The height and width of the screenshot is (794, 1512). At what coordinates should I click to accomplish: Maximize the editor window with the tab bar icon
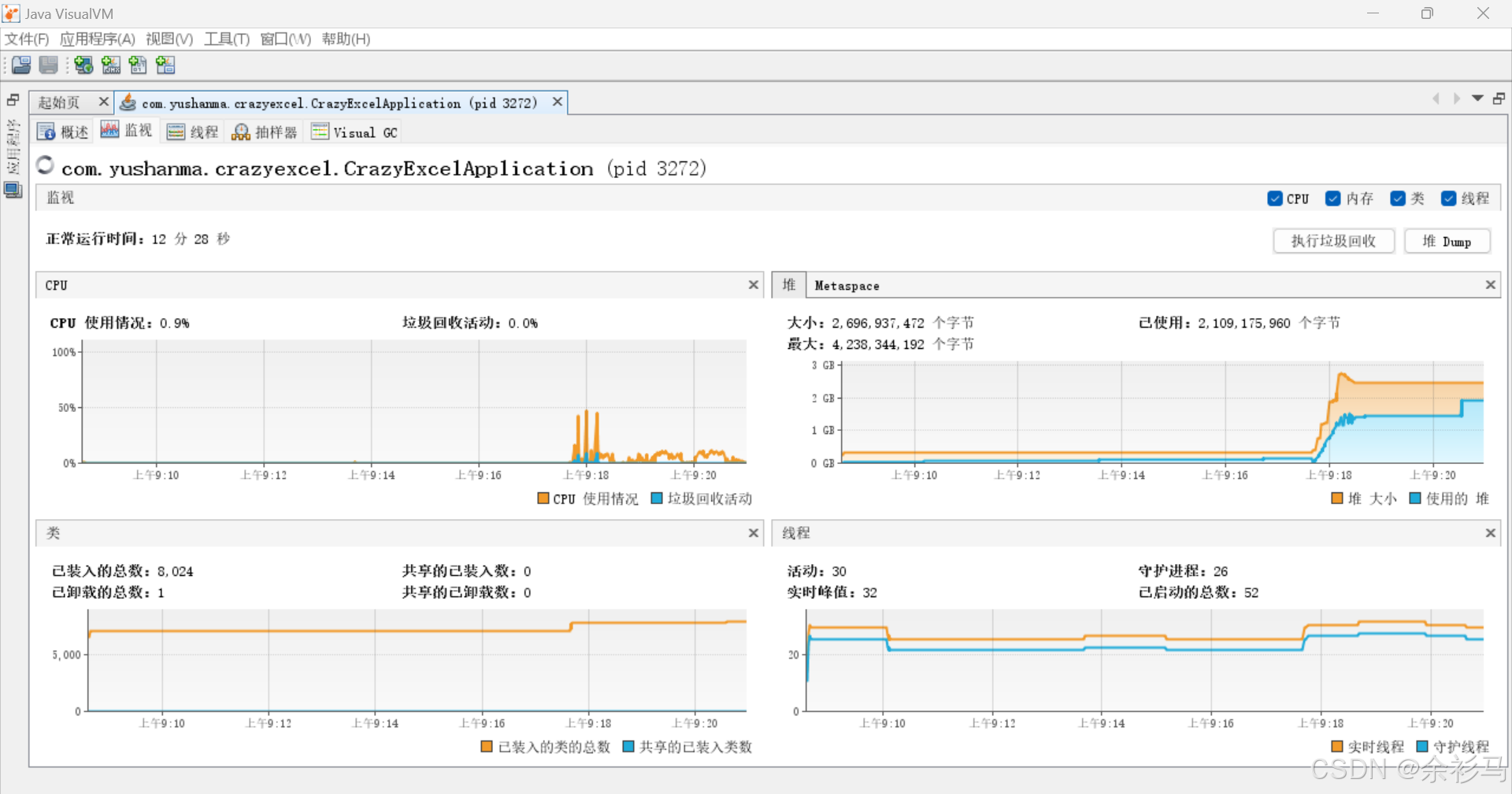tap(1499, 98)
